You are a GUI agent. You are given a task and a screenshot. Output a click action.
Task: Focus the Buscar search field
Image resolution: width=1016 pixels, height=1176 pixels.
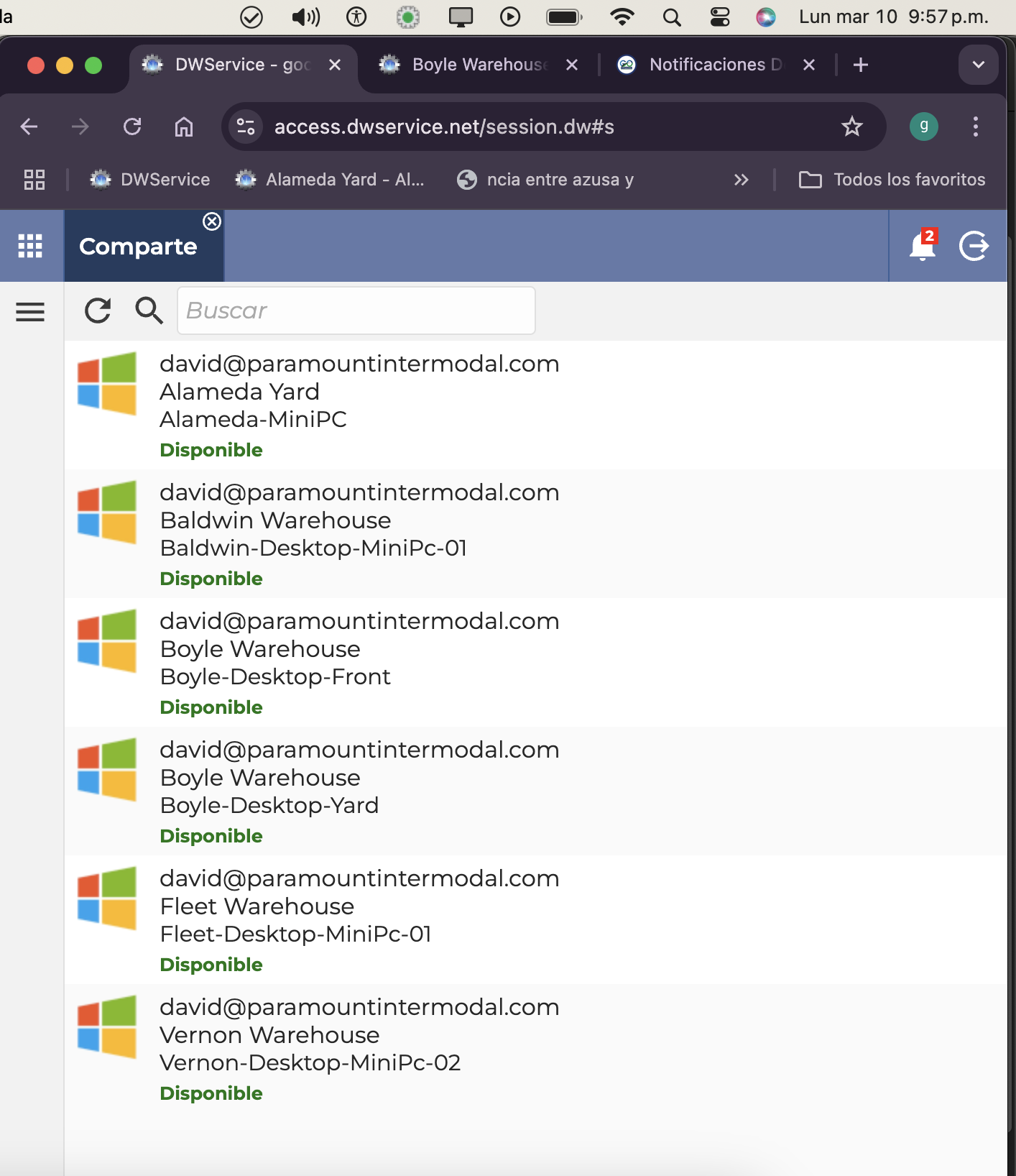[356, 311]
